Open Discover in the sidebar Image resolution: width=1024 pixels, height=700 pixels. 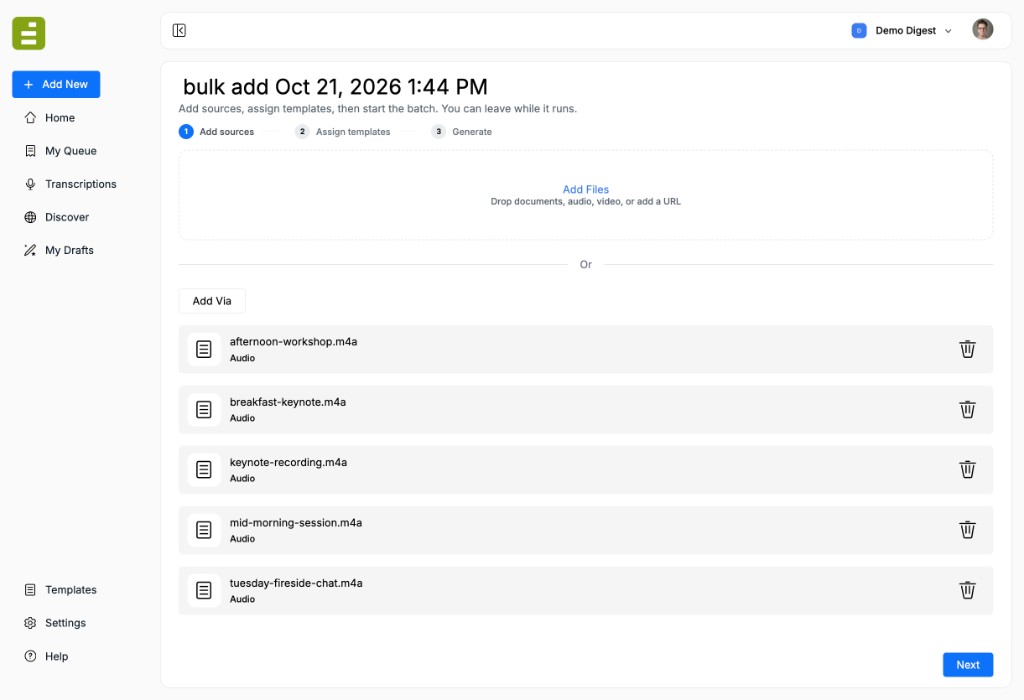[67, 217]
